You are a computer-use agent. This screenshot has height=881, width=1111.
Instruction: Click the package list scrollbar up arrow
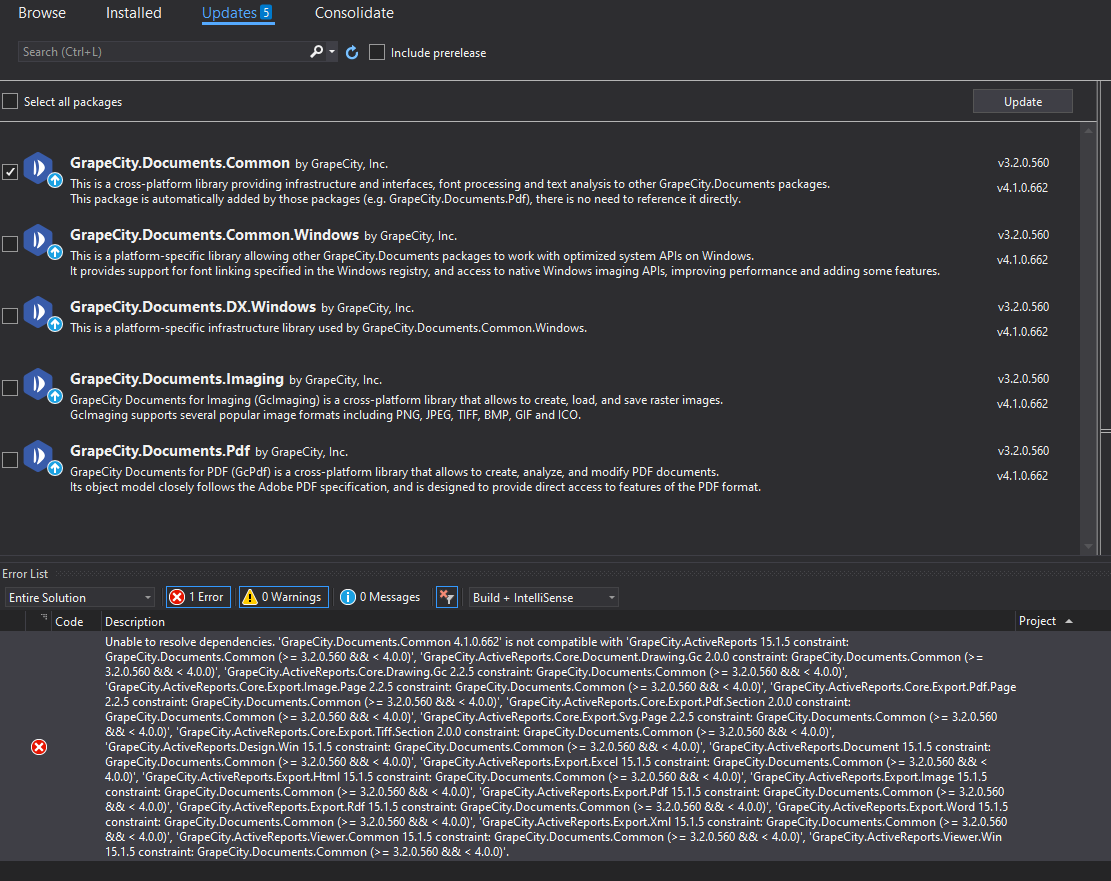click(x=1088, y=130)
